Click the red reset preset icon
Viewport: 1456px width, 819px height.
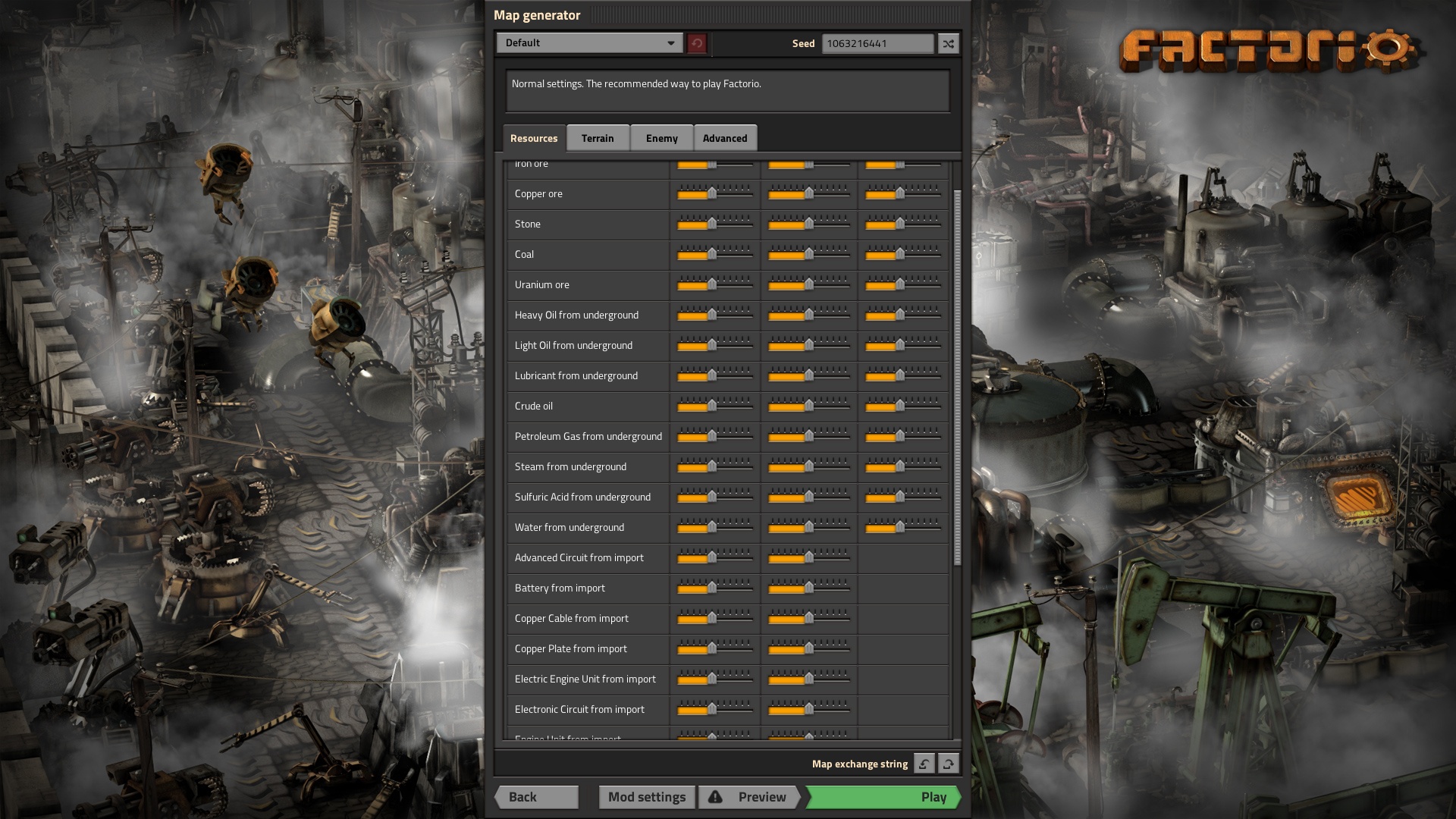696,43
